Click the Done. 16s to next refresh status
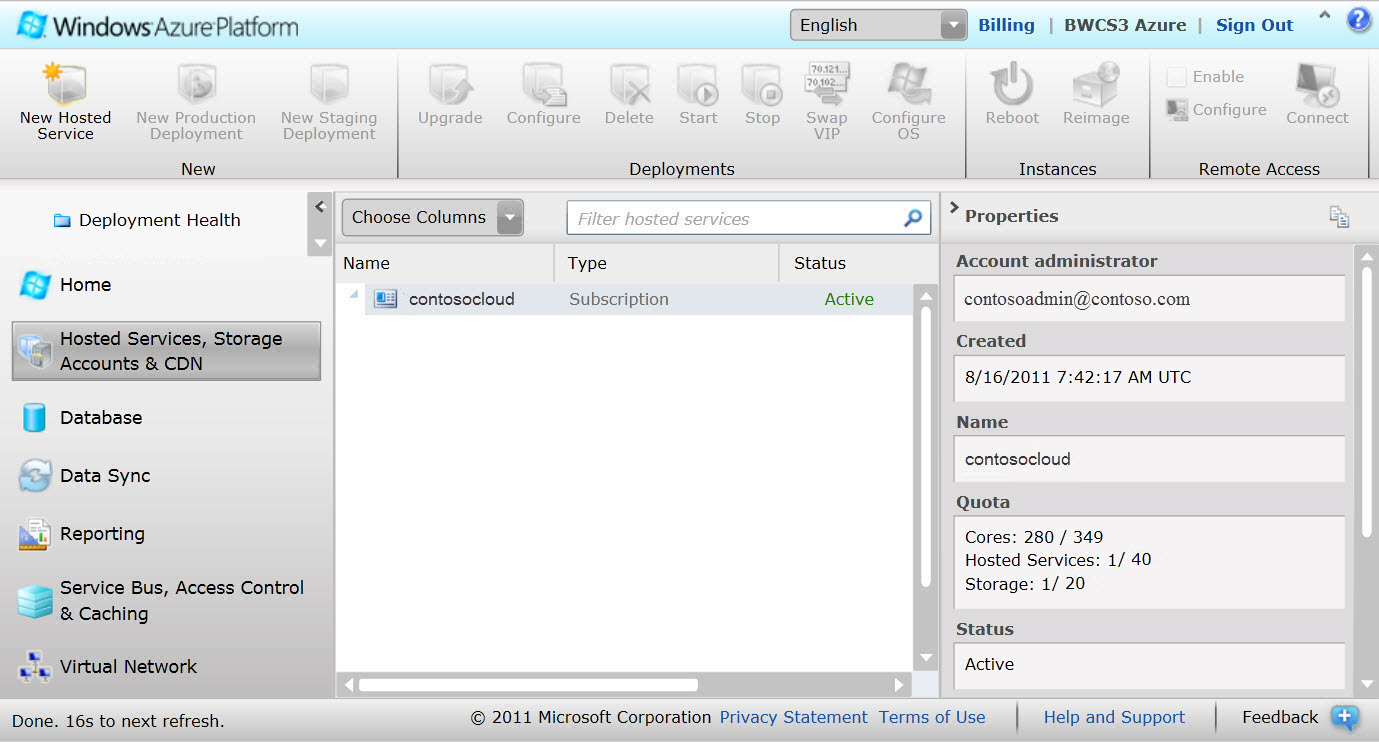The image size is (1379, 742). point(118,721)
